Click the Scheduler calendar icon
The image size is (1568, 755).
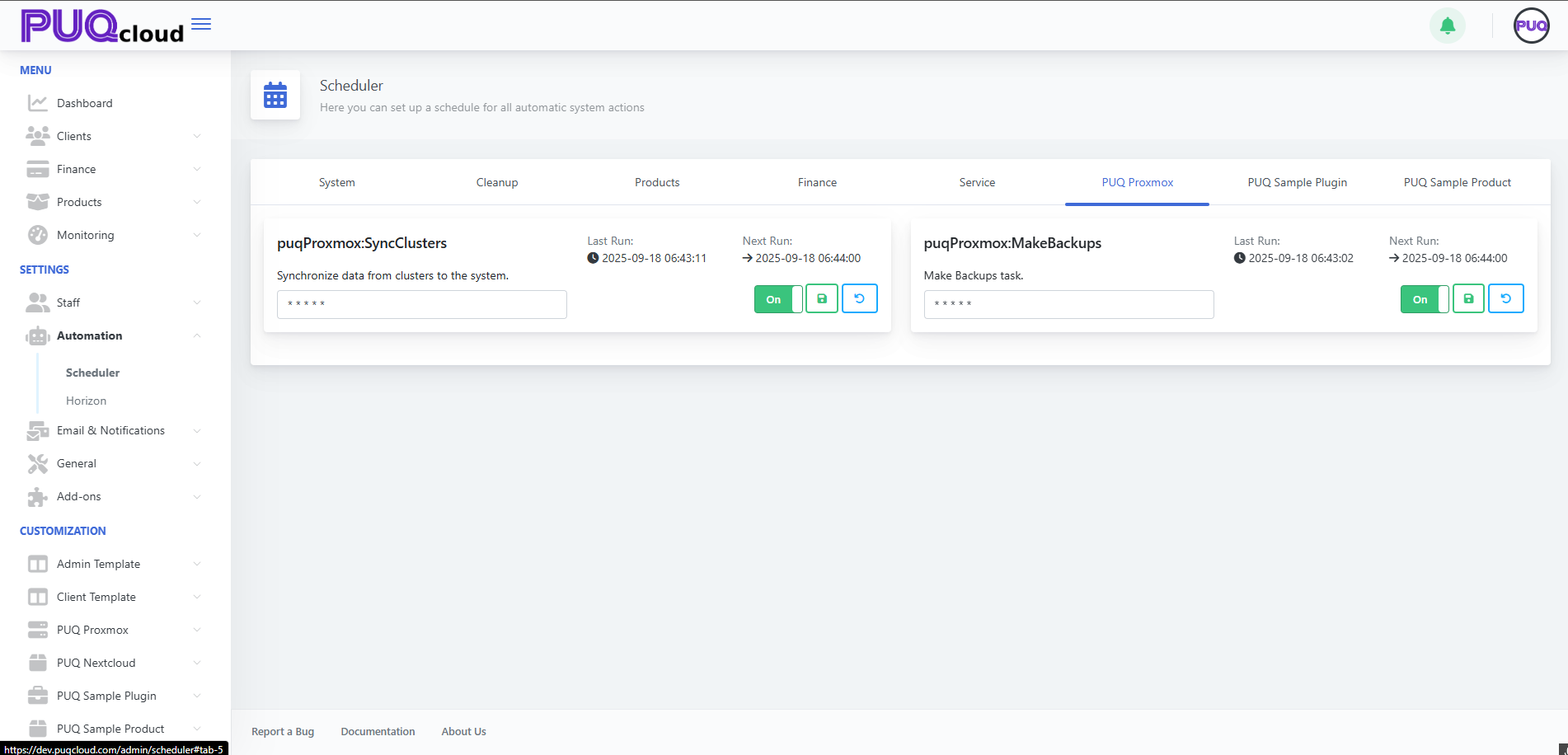(x=275, y=95)
